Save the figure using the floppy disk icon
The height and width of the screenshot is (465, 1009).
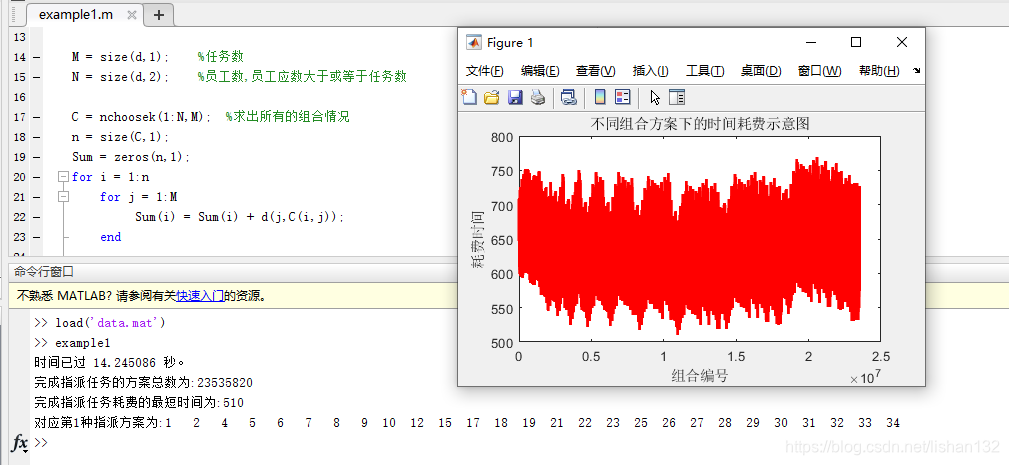point(515,97)
